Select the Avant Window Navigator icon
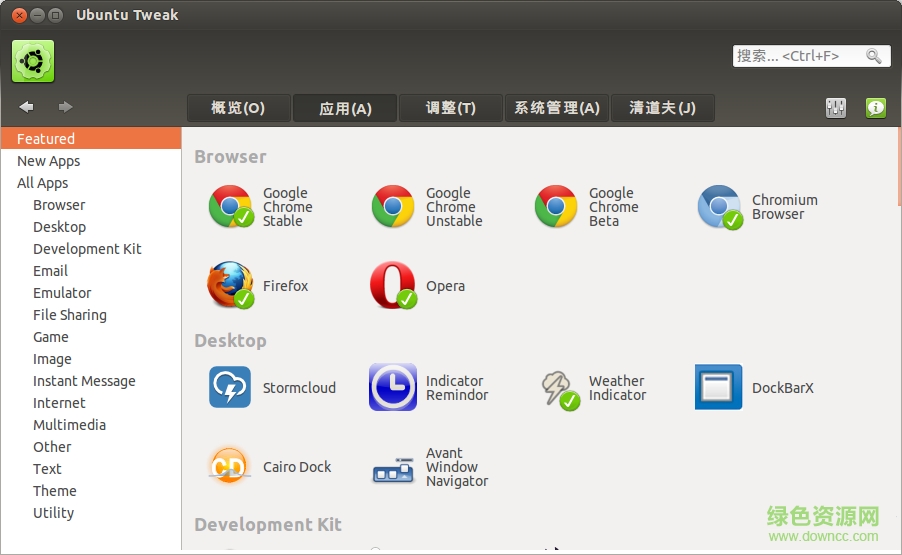The image size is (902, 555). point(393,467)
